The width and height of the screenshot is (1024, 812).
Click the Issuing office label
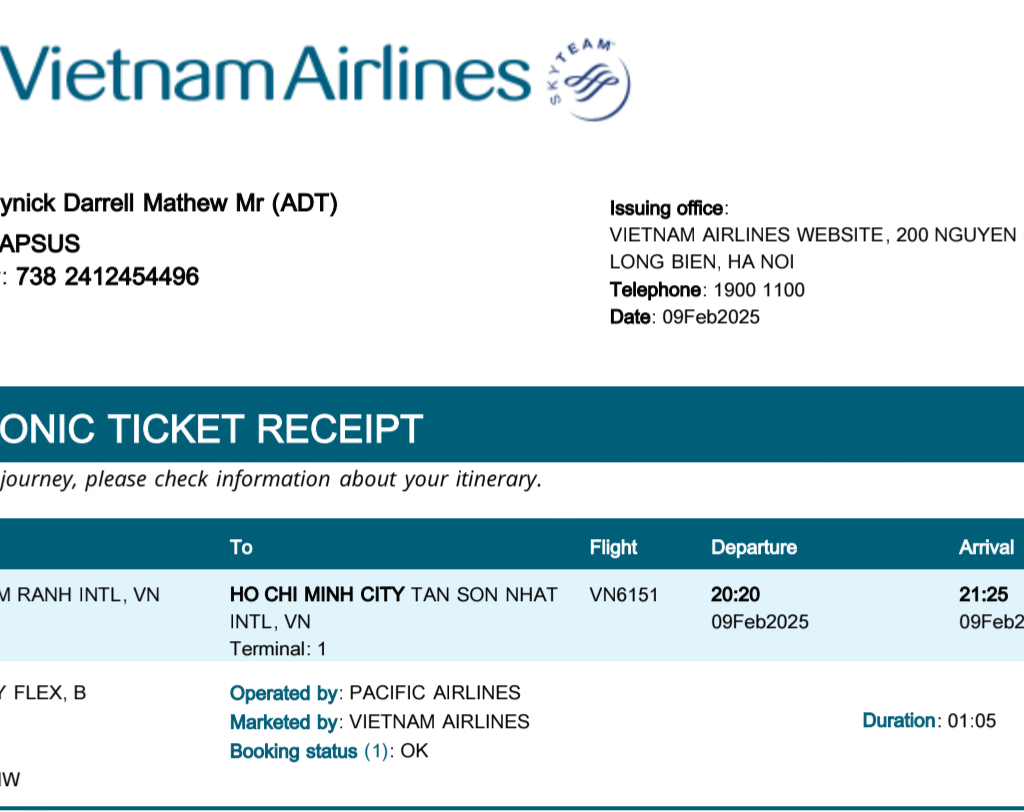coord(667,208)
